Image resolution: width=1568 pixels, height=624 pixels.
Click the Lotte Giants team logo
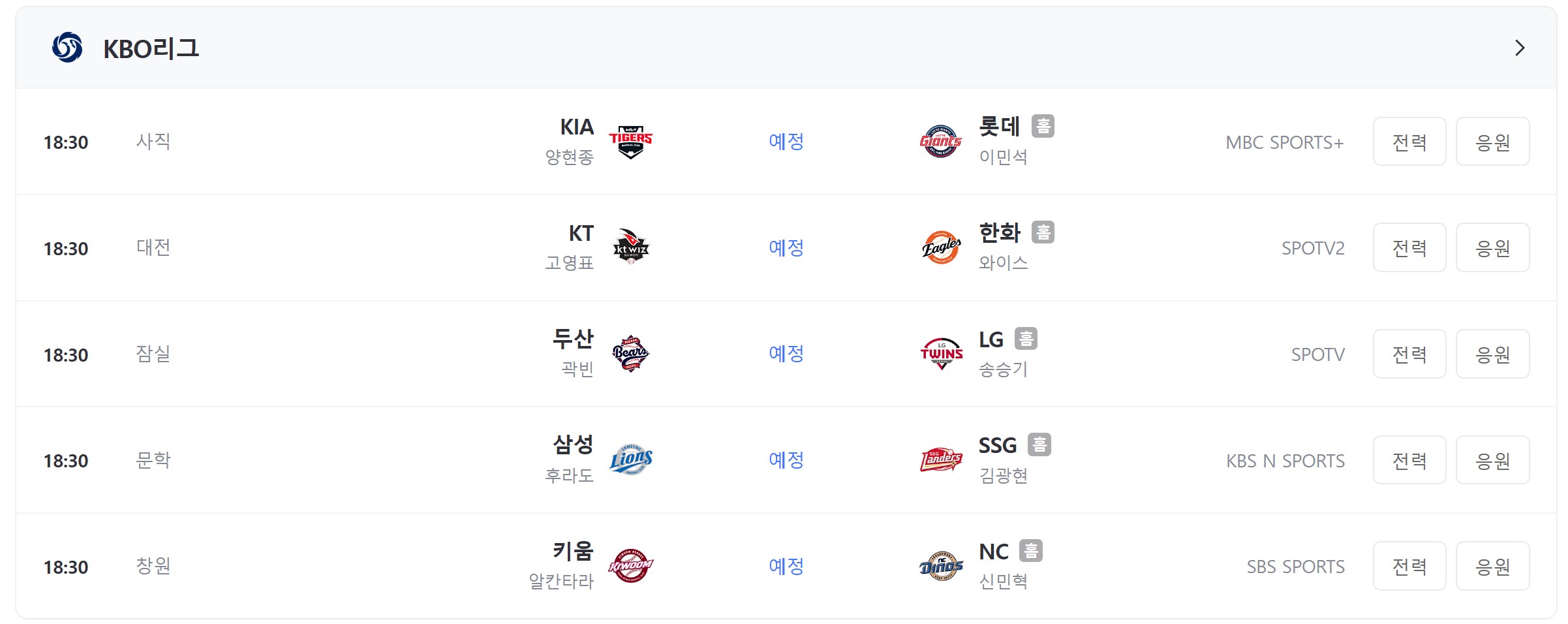941,142
